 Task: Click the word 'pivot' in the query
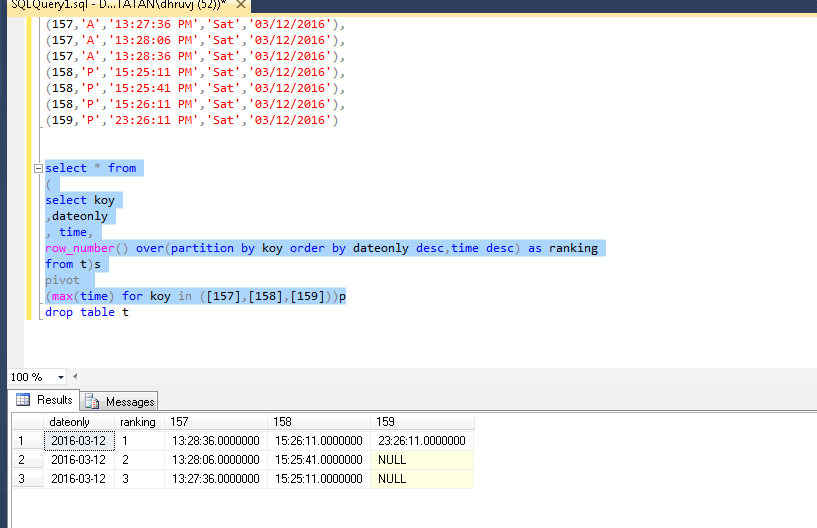62,280
